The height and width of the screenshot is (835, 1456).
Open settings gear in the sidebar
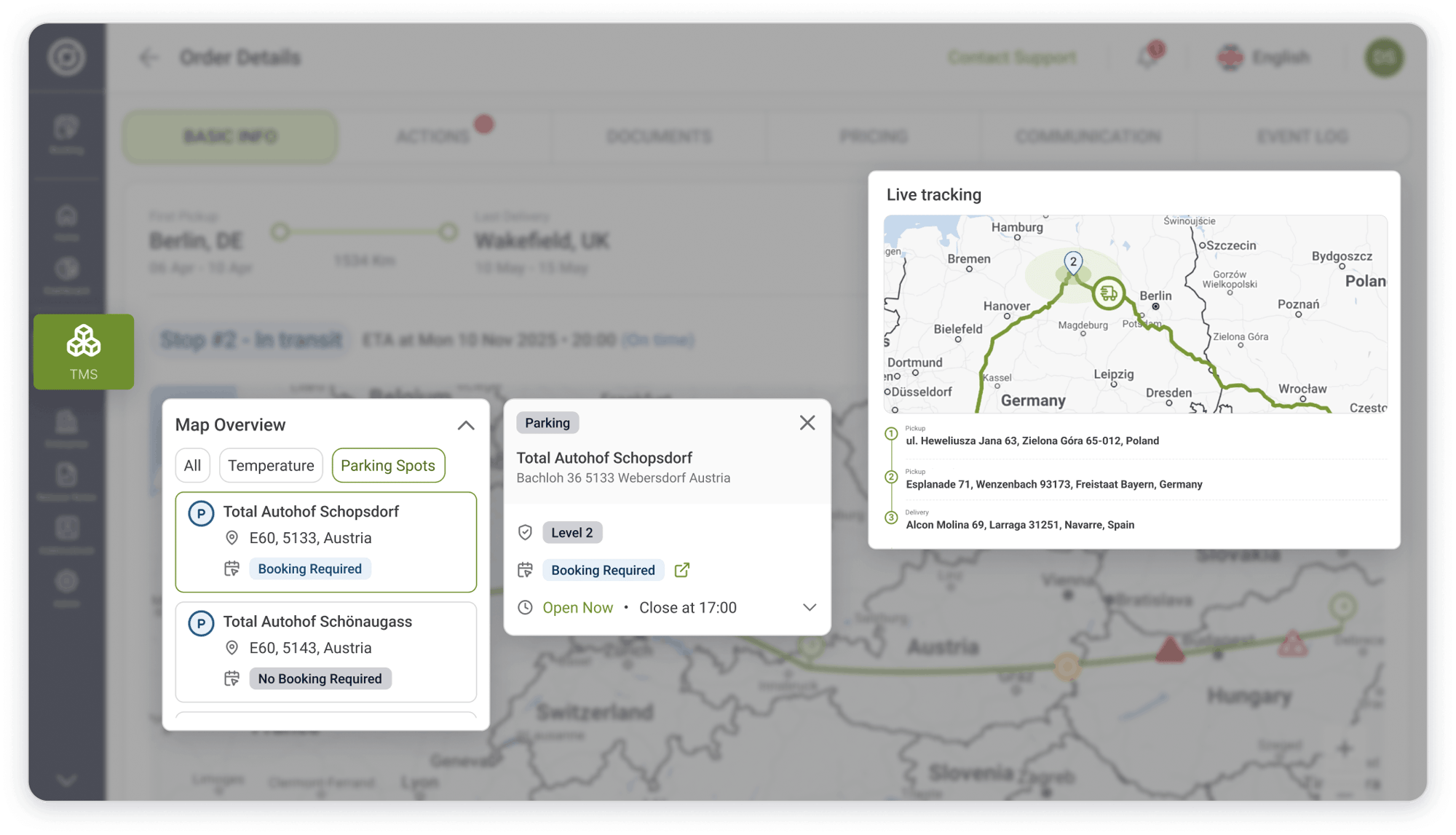[x=66, y=582]
